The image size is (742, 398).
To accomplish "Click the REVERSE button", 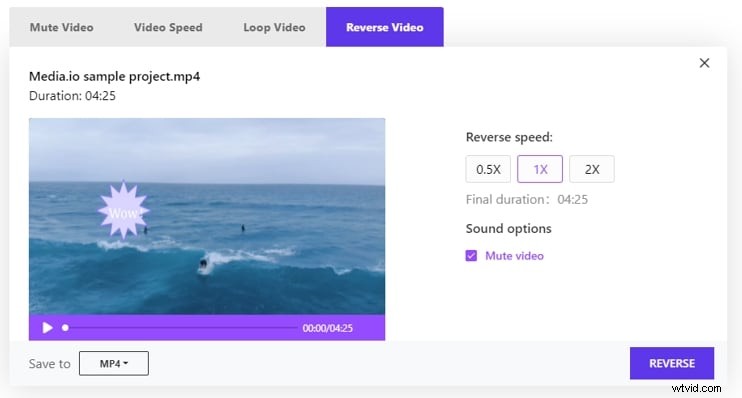I will (x=671, y=363).
